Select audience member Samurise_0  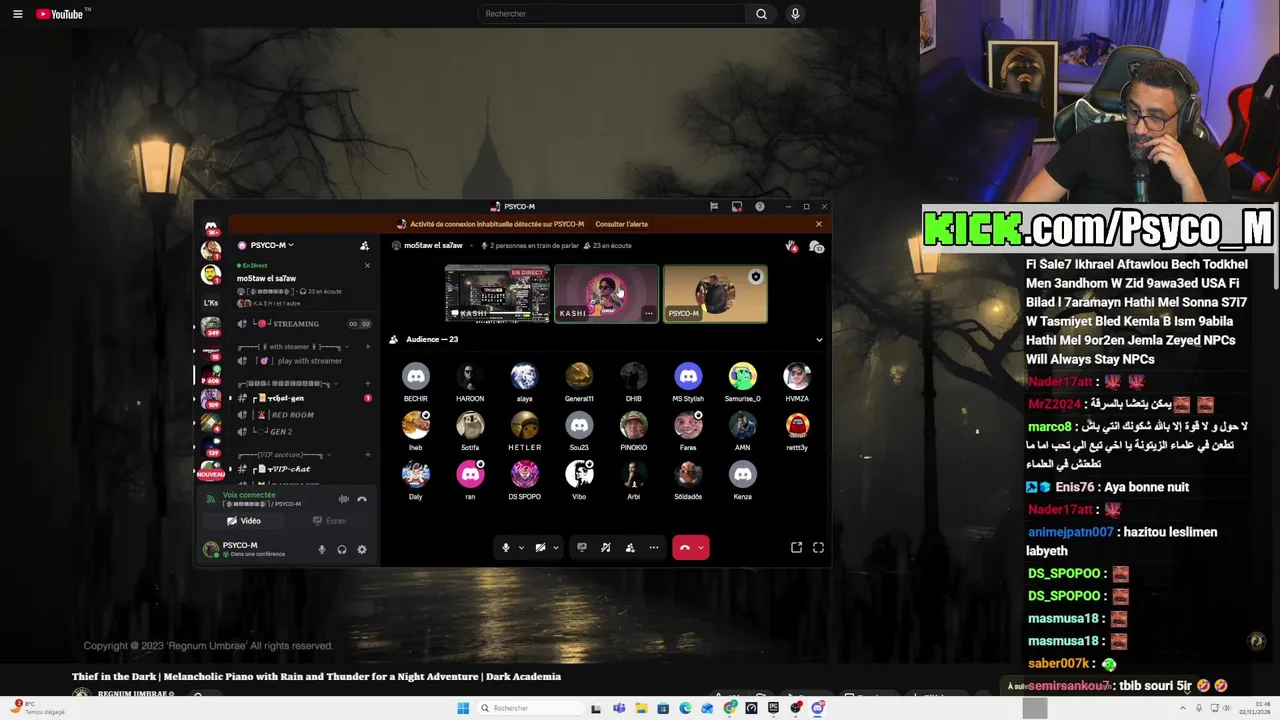742,376
